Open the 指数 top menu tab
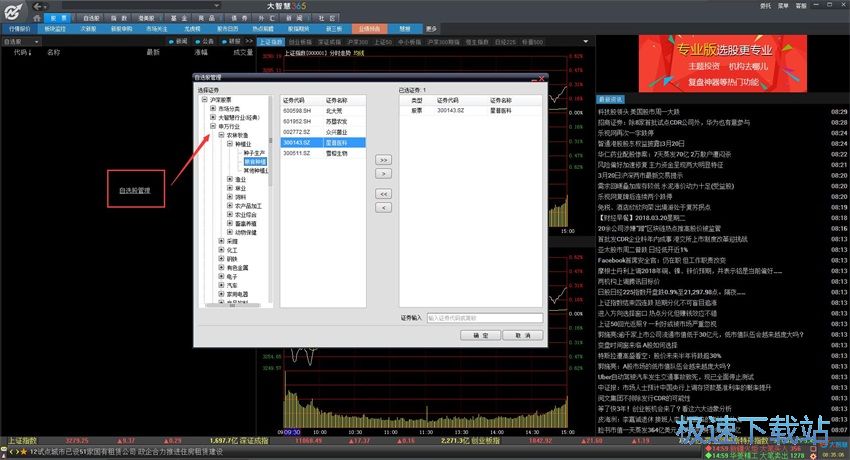This screenshot has width=850, height=460. click(x=118, y=18)
